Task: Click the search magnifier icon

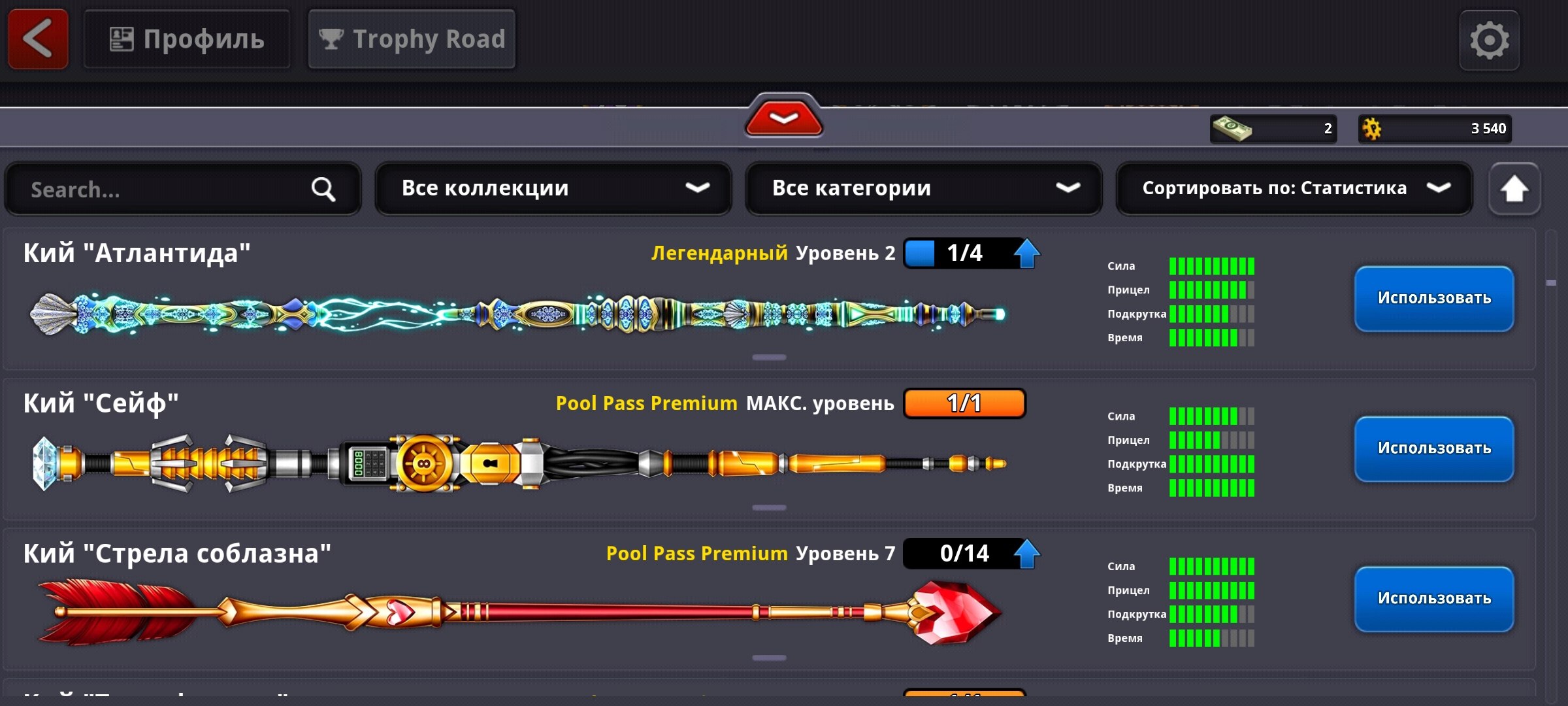Action: click(323, 190)
